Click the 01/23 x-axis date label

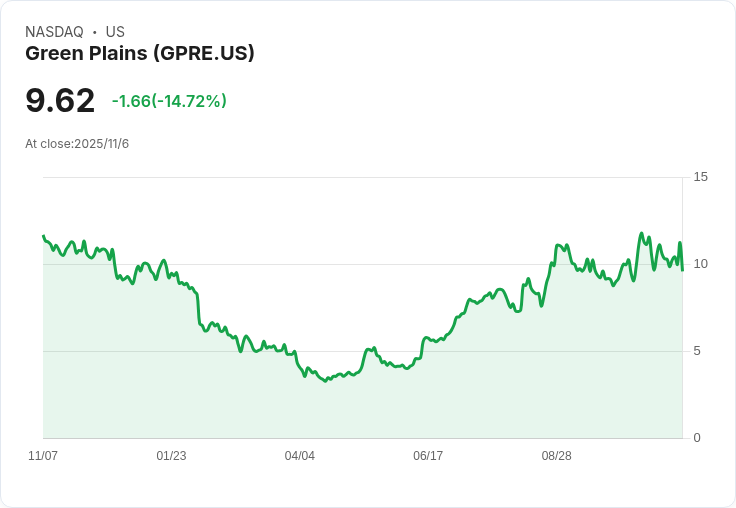[x=171, y=456]
